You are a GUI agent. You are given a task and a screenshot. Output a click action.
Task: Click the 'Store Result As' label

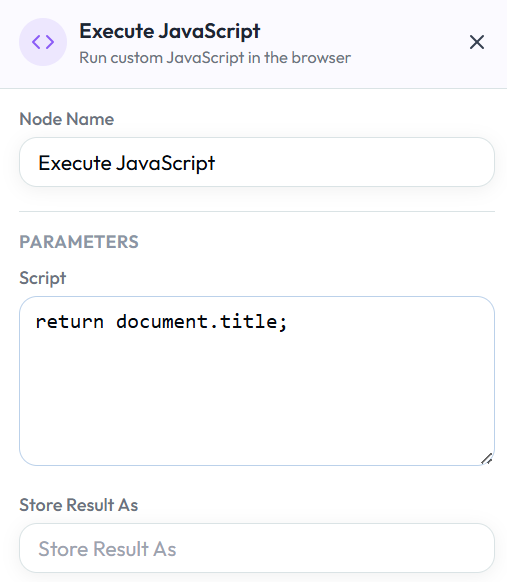(79, 505)
